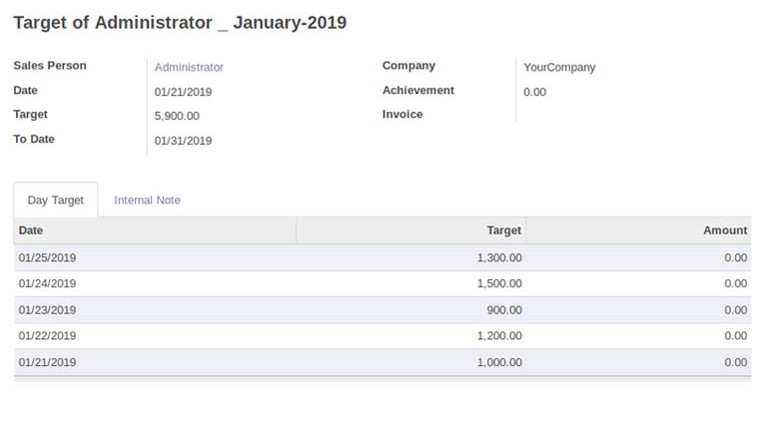Click the YourCompany company value
This screenshot has height=425, width=761.
559,67
